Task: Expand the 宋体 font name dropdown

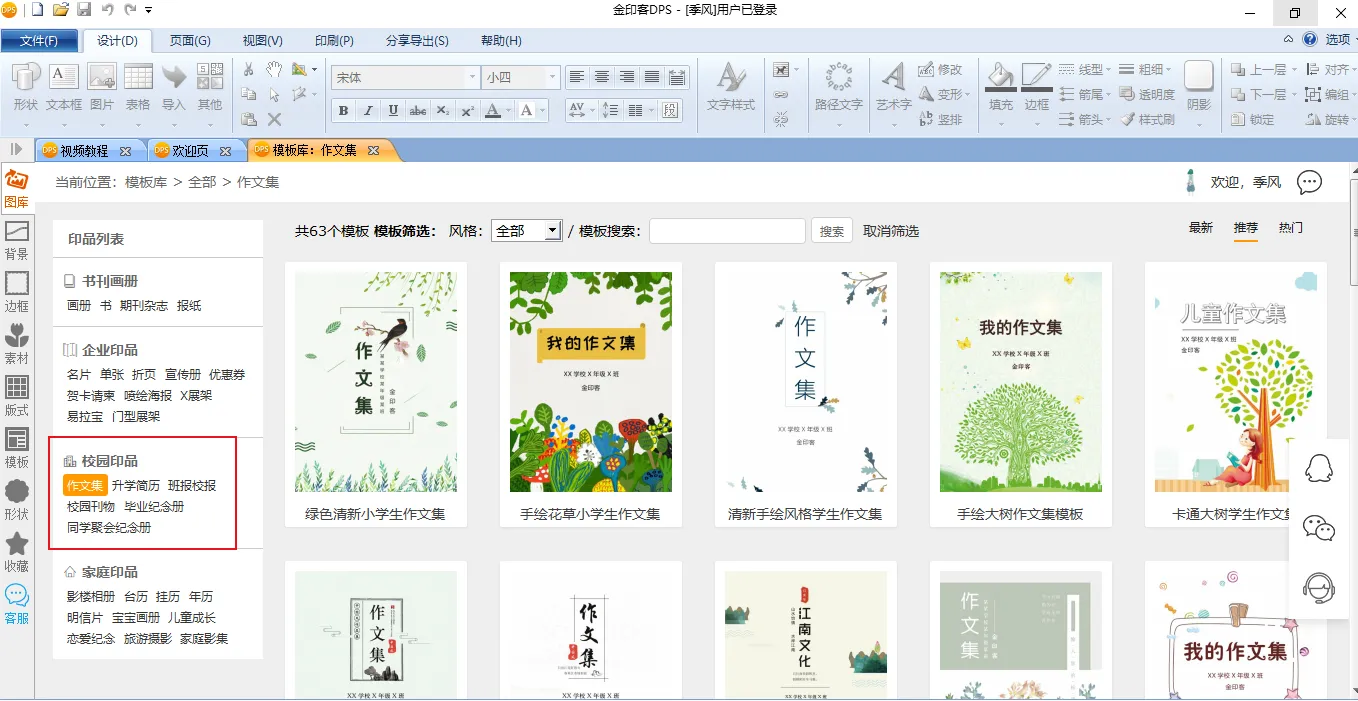Action: click(472, 77)
